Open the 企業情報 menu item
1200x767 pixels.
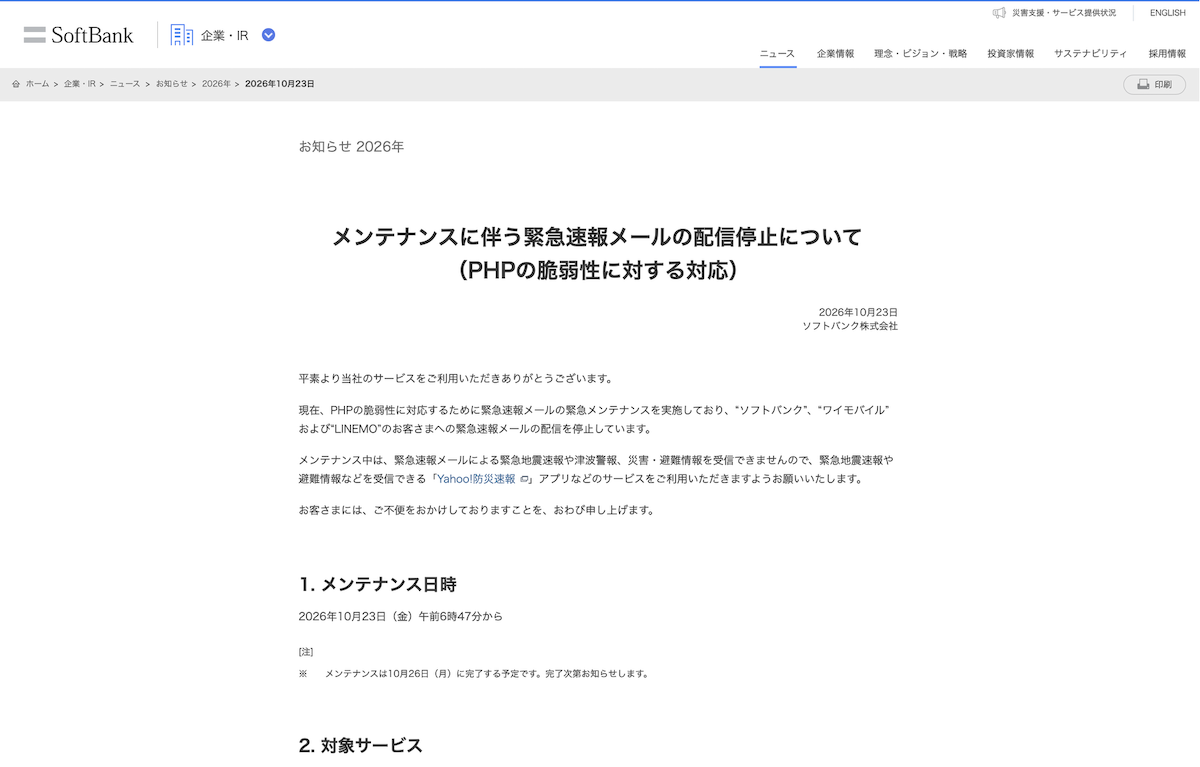click(836, 54)
